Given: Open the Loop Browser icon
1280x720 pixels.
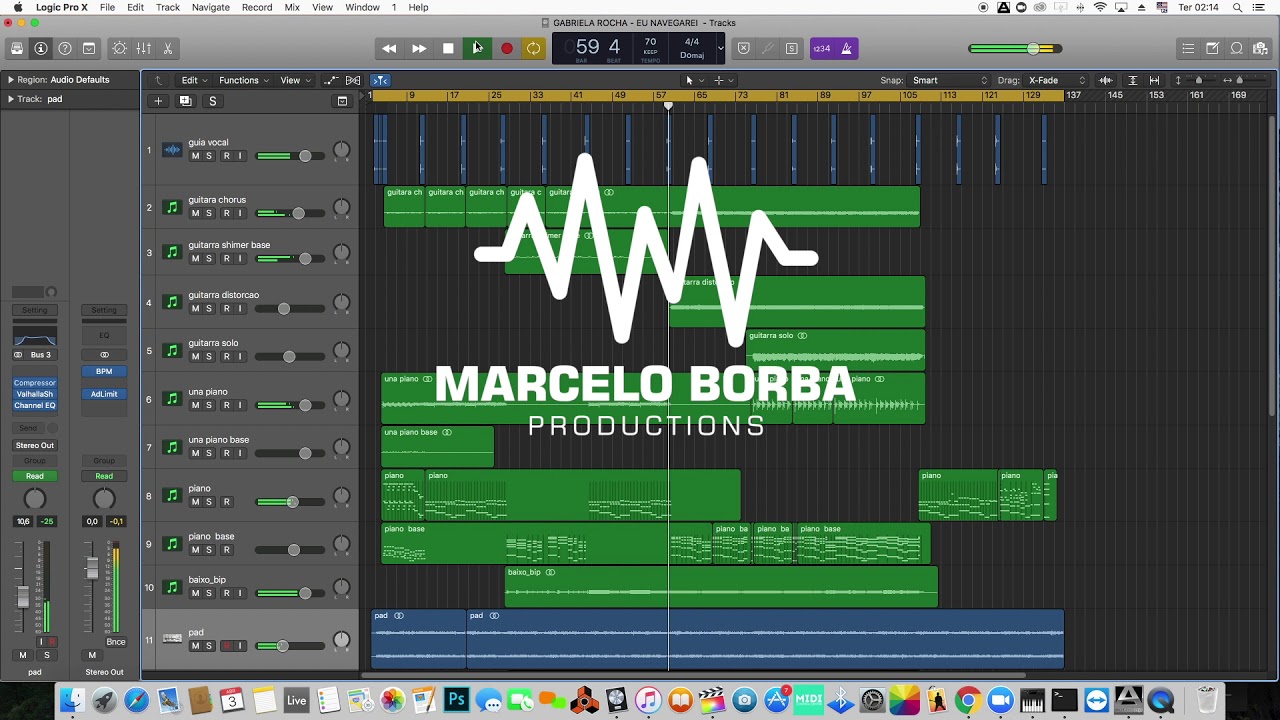Looking at the screenshot, I should coord(1236,48).
